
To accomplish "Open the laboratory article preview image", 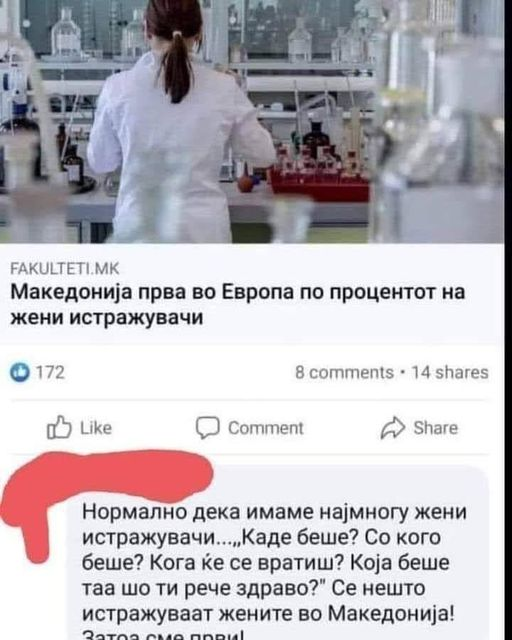I will [252, 122].
